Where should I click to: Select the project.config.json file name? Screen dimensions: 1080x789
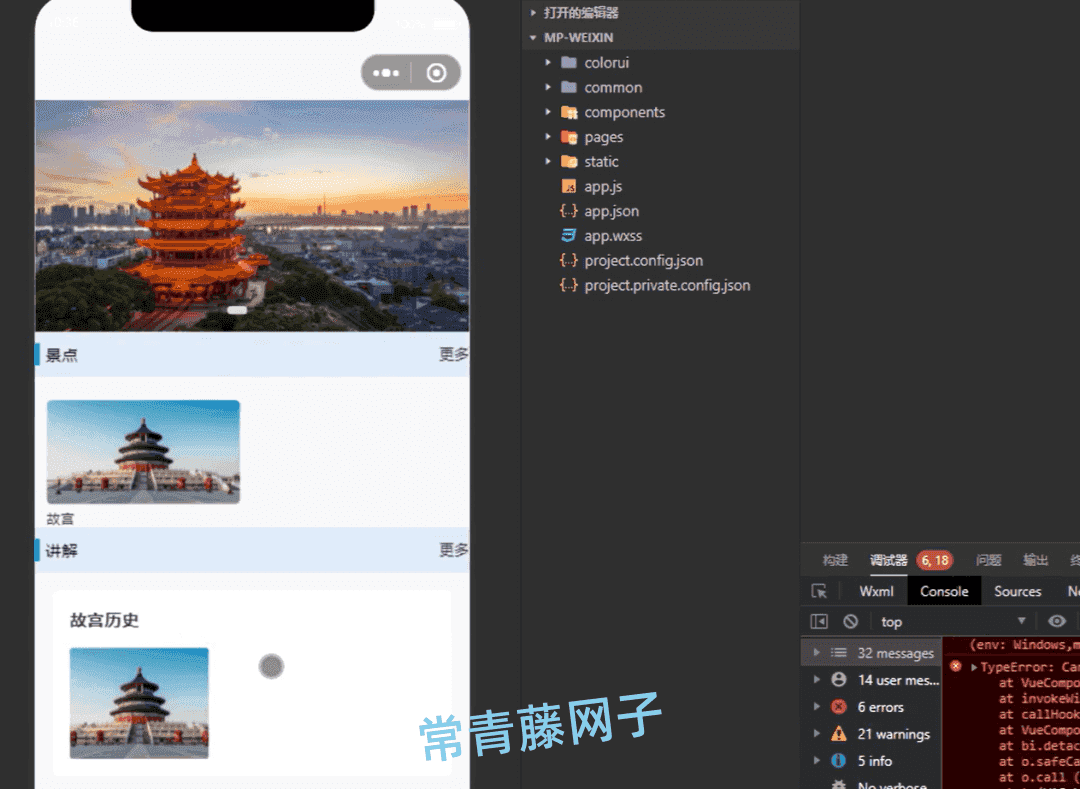pos(644,261)
